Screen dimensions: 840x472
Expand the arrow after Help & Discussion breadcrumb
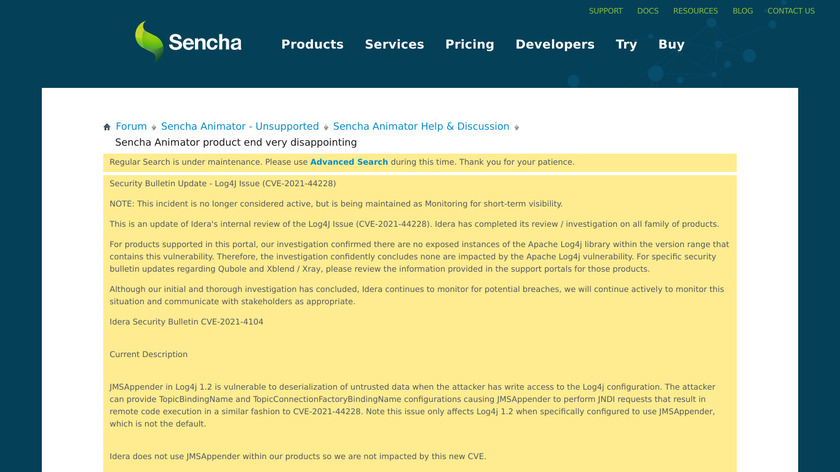pyautogui.click(x=516, y=128)
